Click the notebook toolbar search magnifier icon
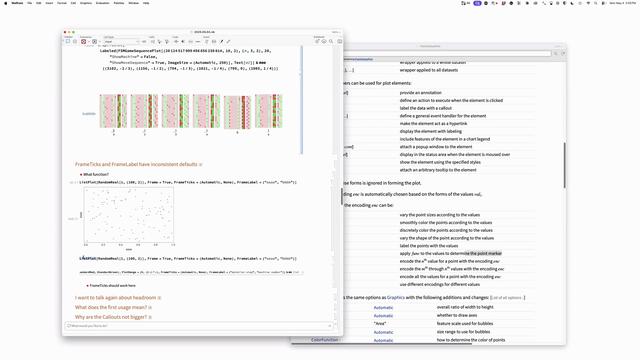The height and width of the screenshot is (360, 640). (331, 41)
